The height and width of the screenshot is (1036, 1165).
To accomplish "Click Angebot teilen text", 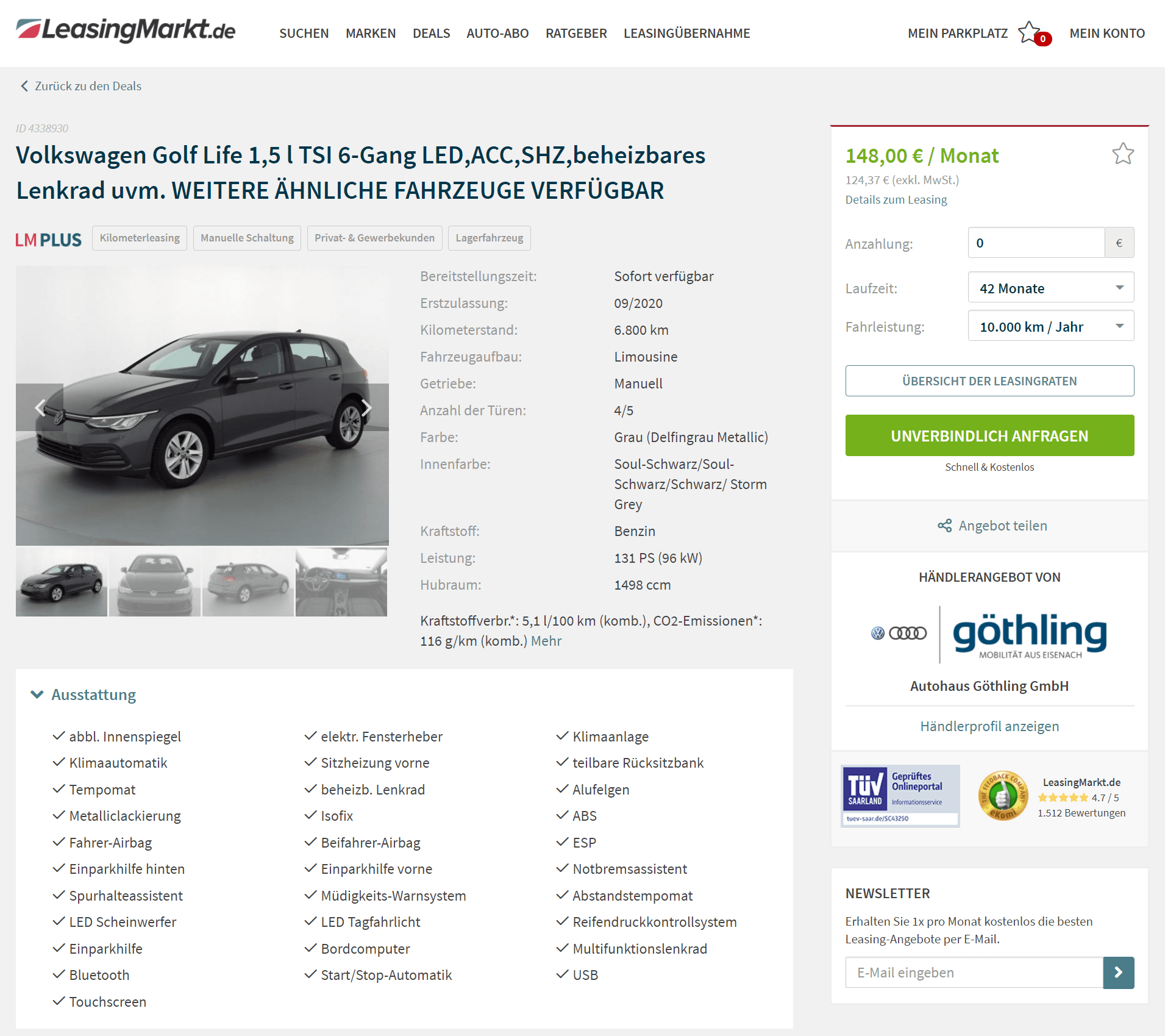I will (x=1003, y=526).
